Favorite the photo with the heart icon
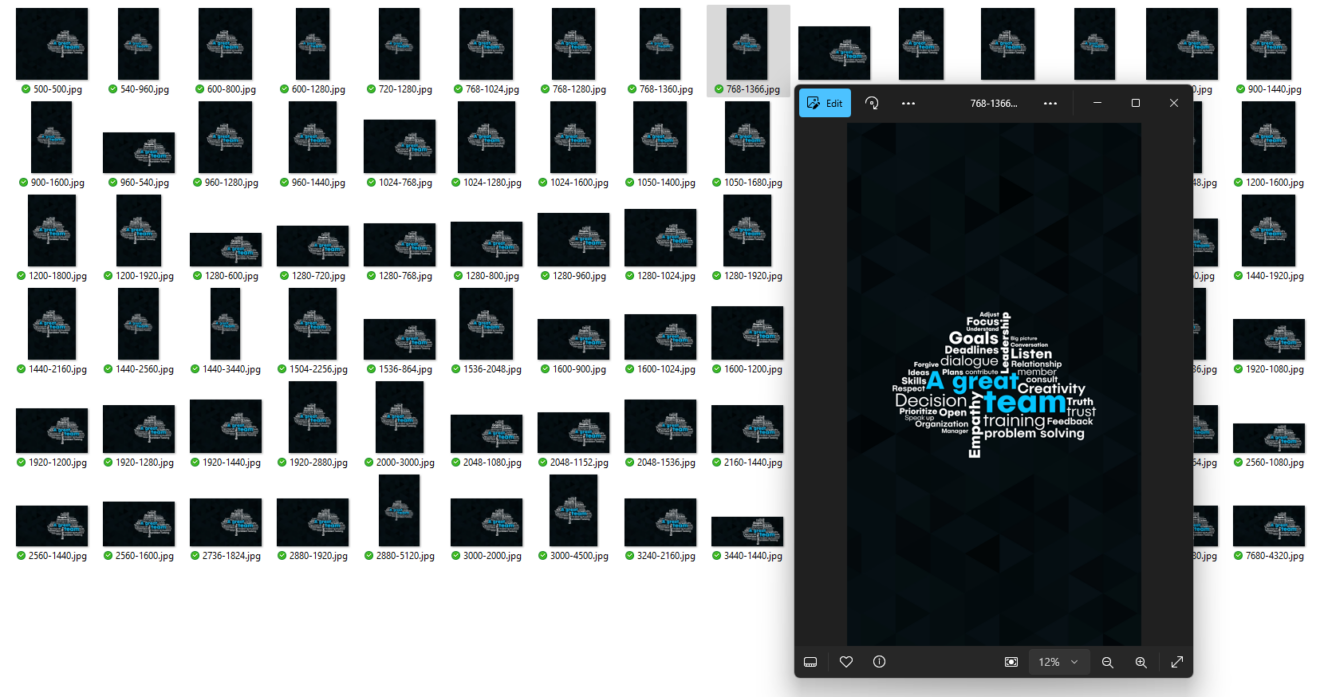Screen dimensions: 1320x697 point(846,661)
